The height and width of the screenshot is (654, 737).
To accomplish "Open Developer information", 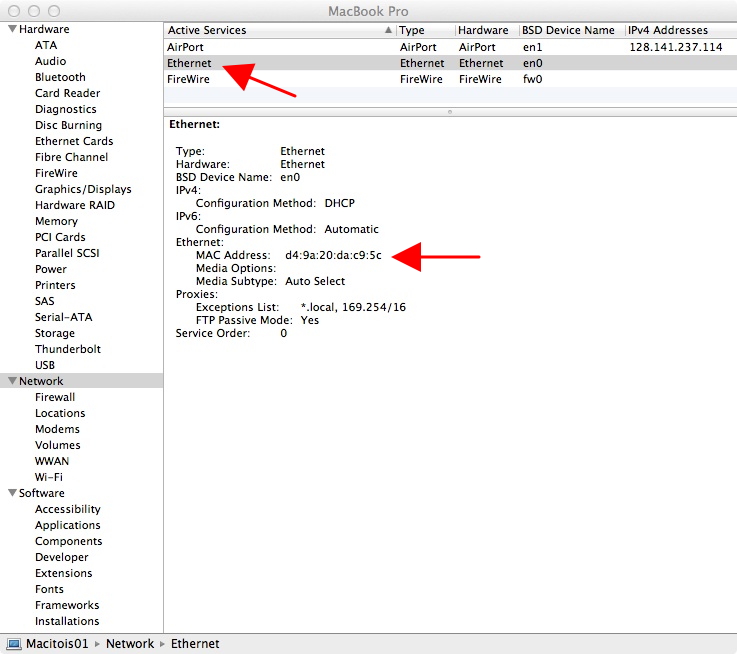I will point(62,557).
